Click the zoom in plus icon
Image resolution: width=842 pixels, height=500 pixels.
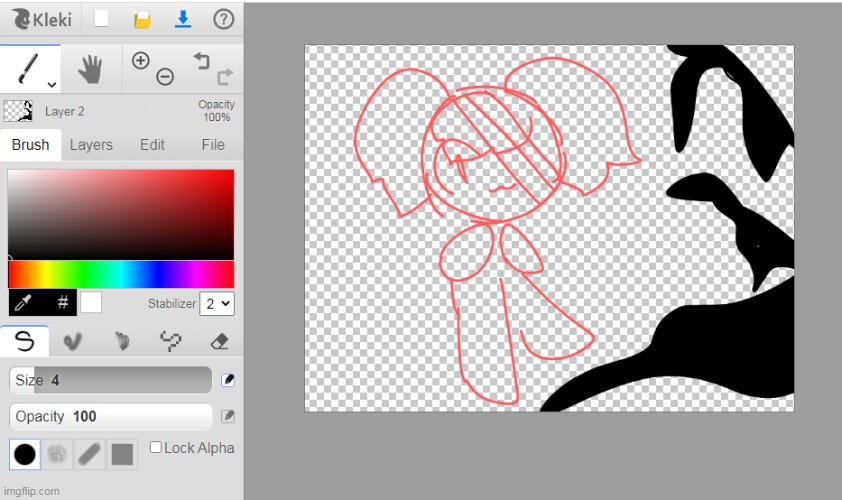[x=140, y=60]
